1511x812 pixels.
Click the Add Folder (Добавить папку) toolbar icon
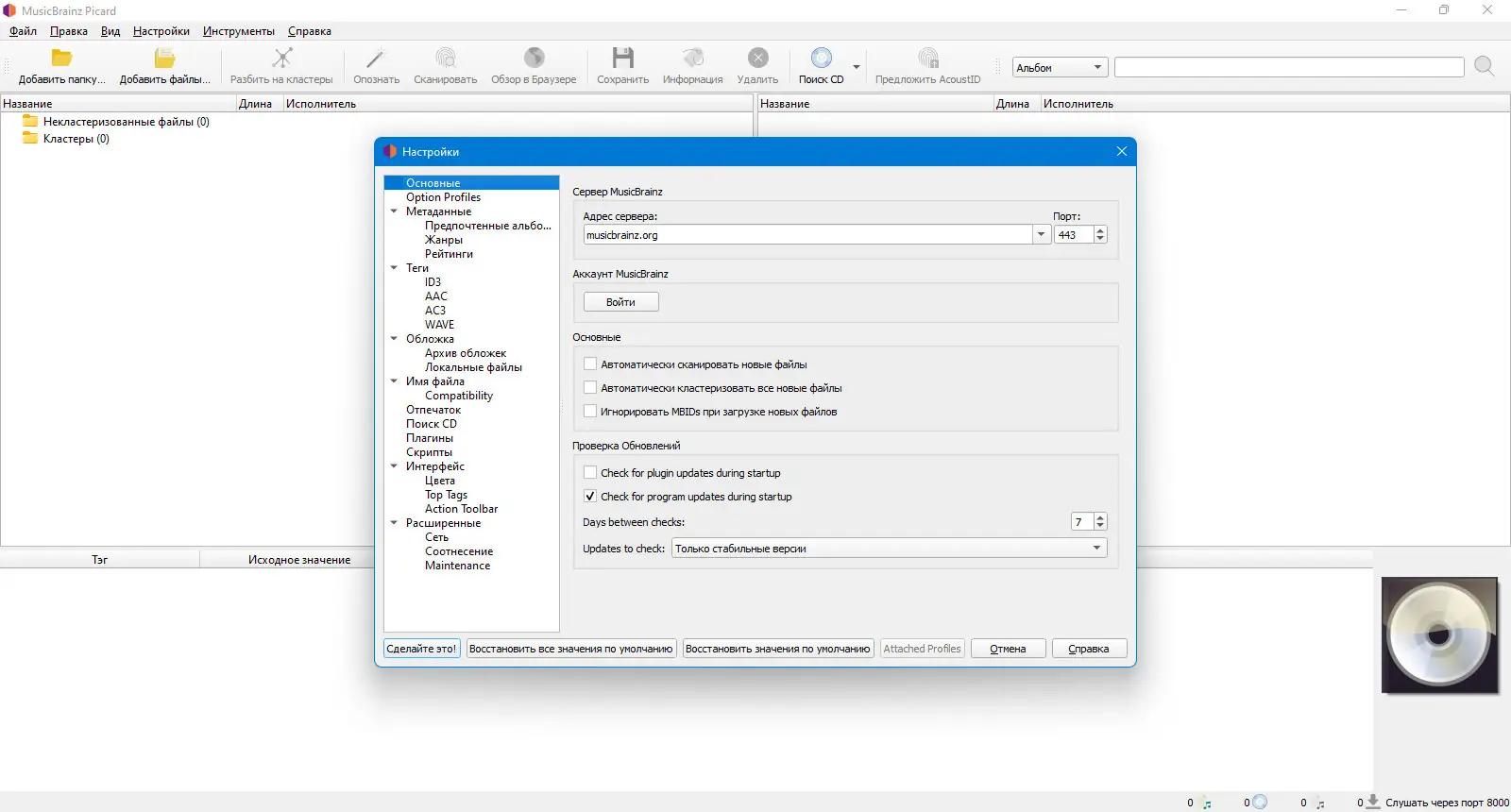[61, 59]
